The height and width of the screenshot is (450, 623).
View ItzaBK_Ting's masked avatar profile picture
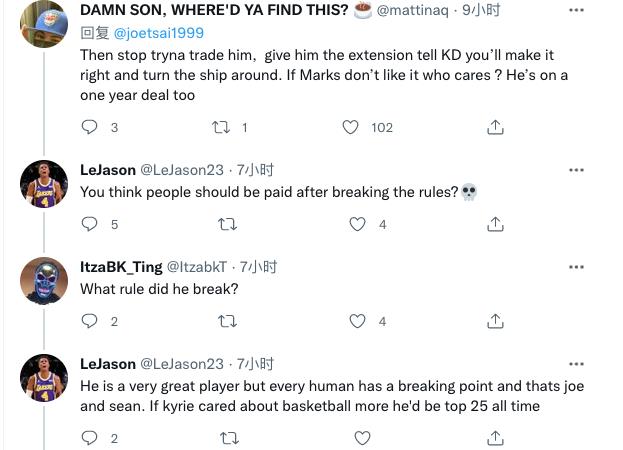click(x=44, y=282)
